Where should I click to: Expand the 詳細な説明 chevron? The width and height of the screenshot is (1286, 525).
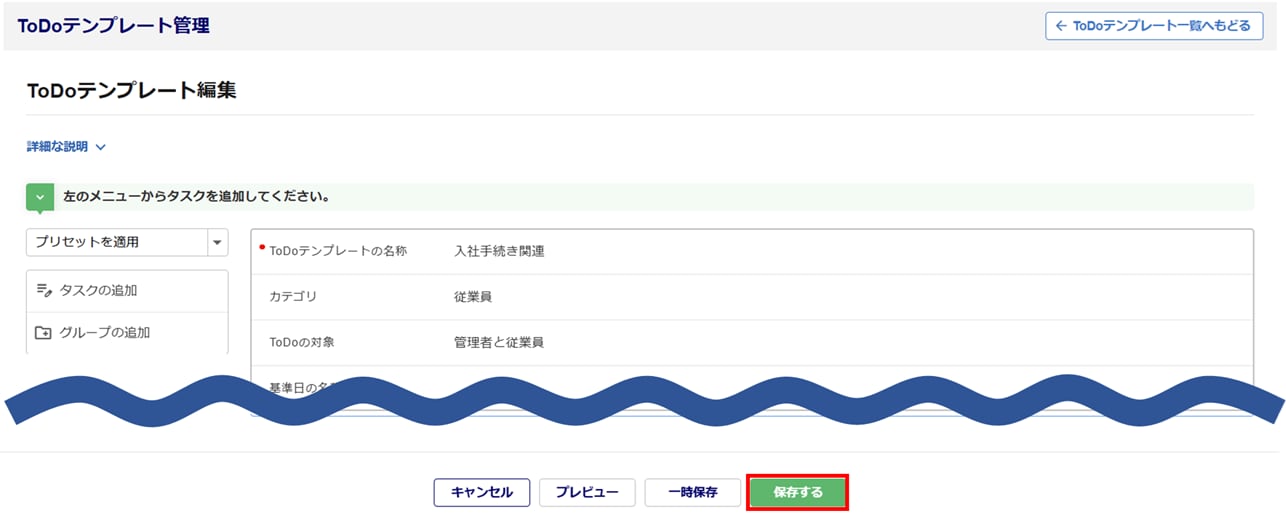point(100,147)
